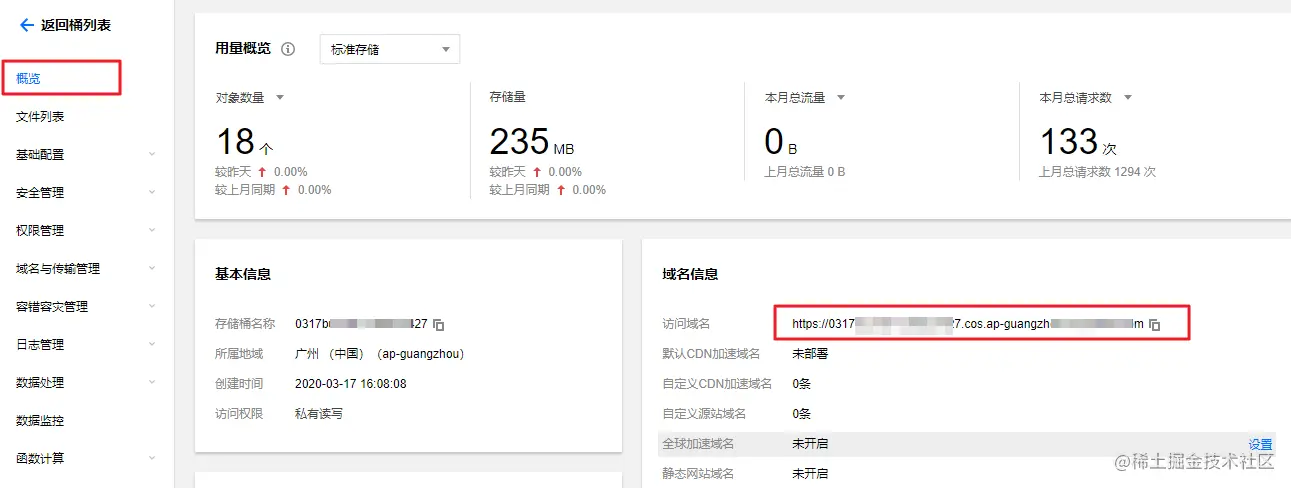Viewport: 1291px width, 488px height.
Task: Expand the 函数计算 sidebar chevron
Action: coord(152,459)
